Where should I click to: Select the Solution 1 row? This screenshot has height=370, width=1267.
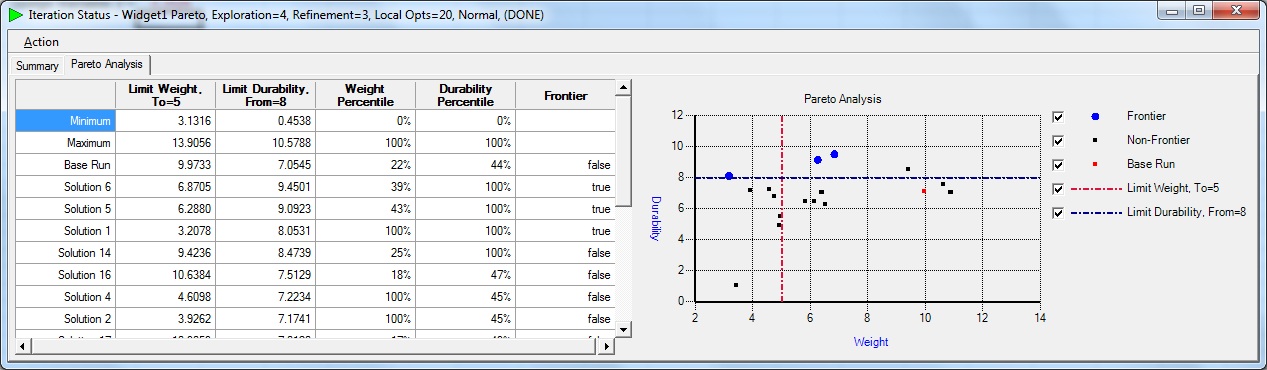coord(65,230)
